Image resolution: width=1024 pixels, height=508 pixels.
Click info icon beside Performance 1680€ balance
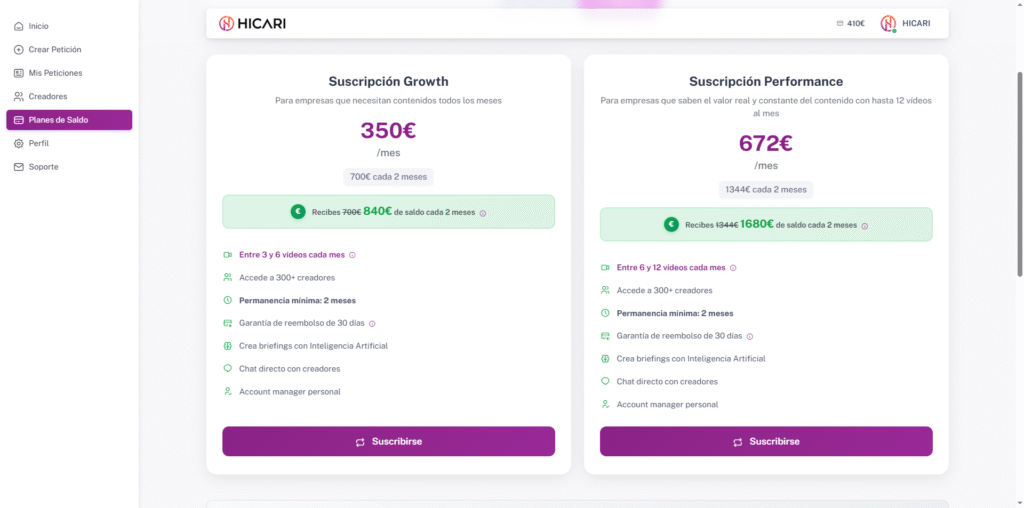click(x=865, y=226)
